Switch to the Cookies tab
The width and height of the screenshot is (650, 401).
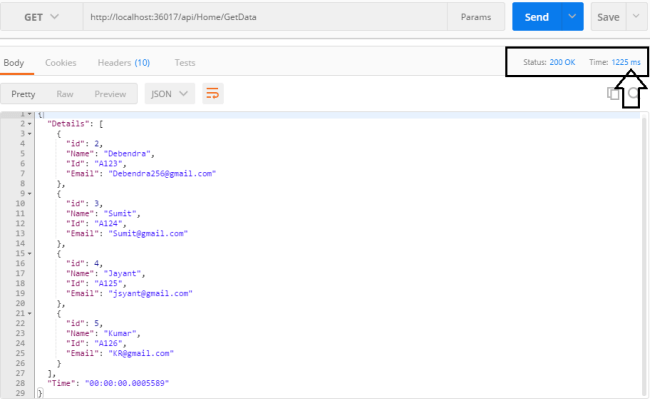coord(61,63)
